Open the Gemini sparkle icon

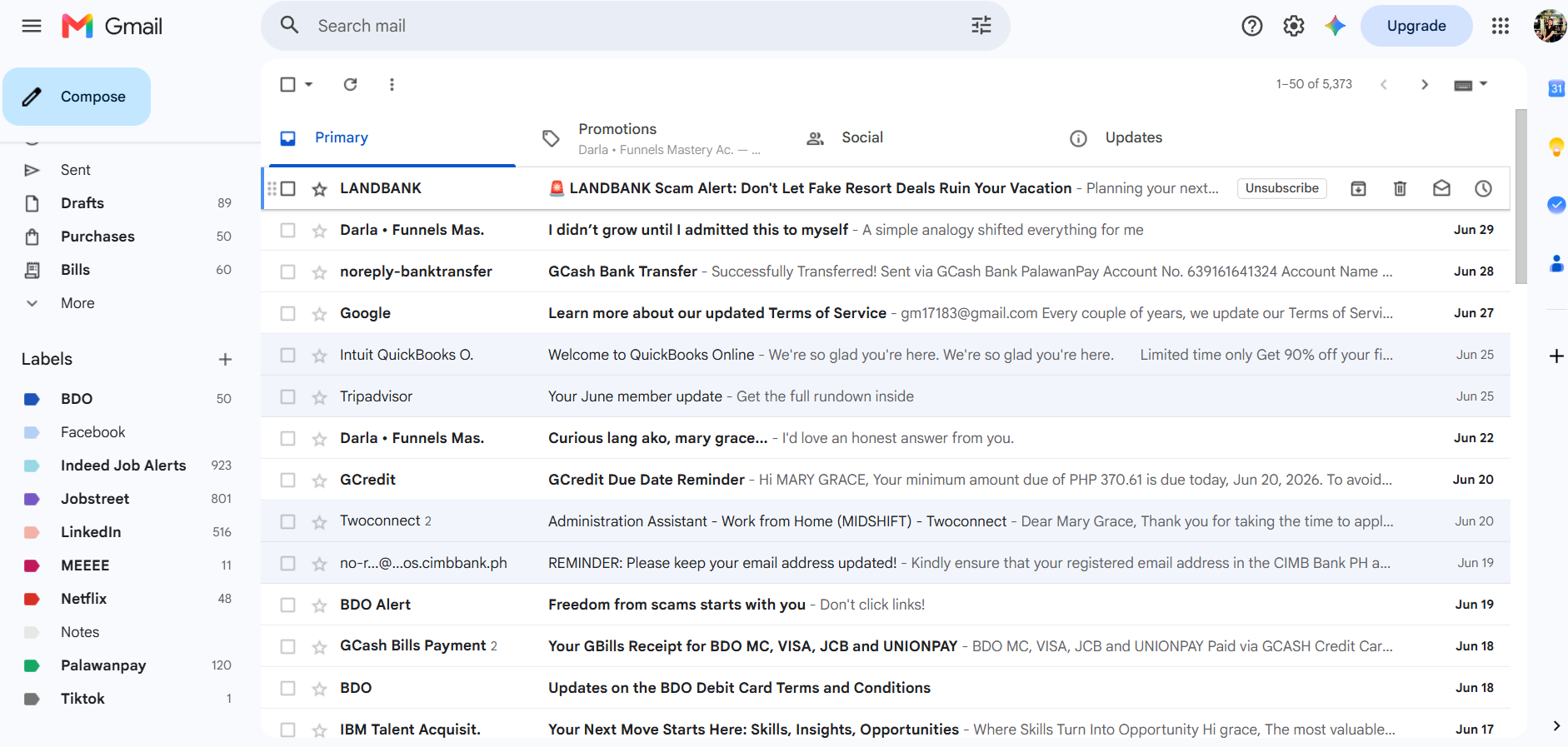tap(1336, 26)
